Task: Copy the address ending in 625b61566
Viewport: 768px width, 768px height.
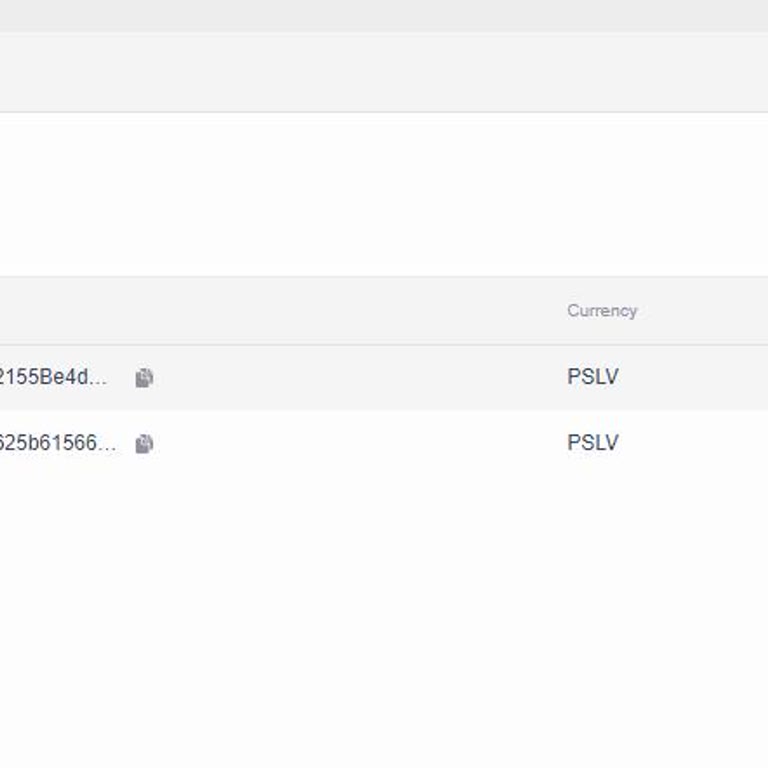Action: pyautogui.click(x=144, y=444)
